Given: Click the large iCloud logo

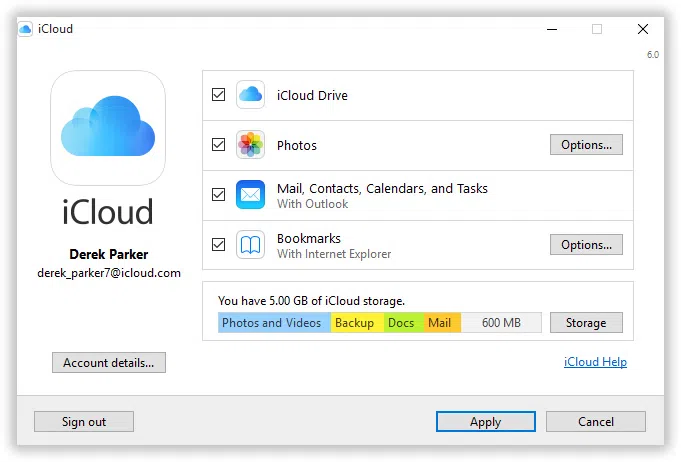Looking at the screenshot, I should [x=108, y=128].
